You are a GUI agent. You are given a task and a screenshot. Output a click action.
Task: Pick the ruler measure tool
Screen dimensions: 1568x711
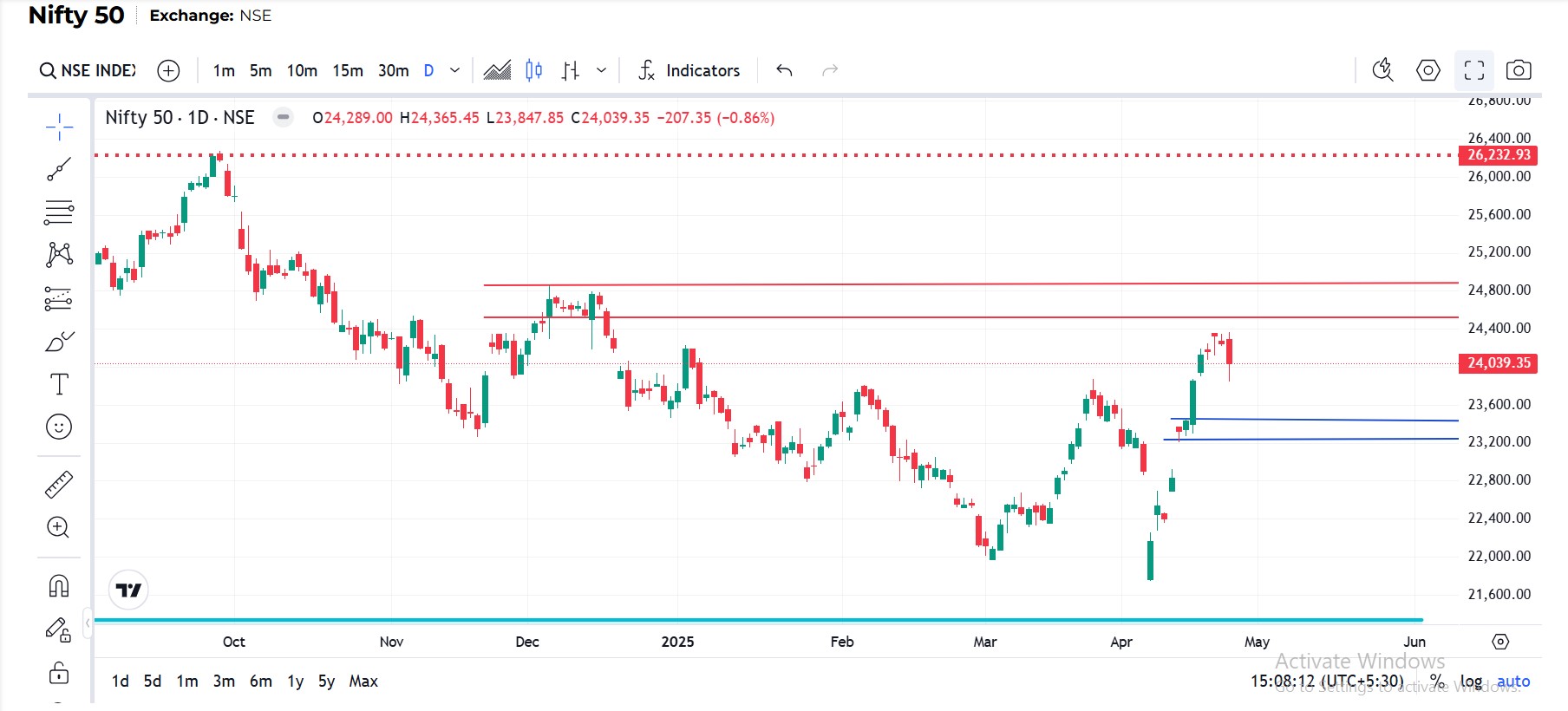coord(59,485)
